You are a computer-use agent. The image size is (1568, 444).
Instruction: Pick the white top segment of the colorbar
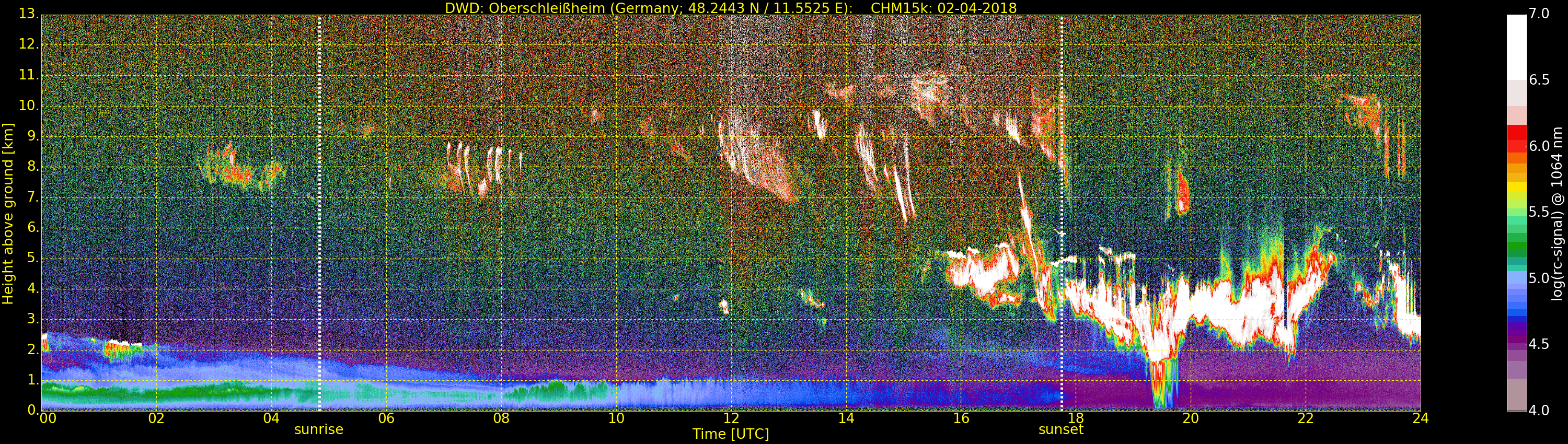pos(1516,47)
